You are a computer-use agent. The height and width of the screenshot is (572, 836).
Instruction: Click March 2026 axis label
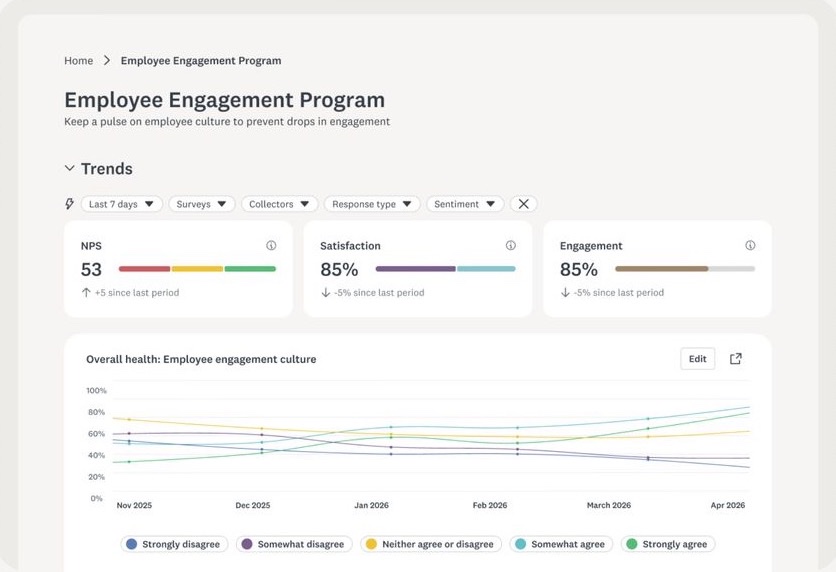pos(609,505)
